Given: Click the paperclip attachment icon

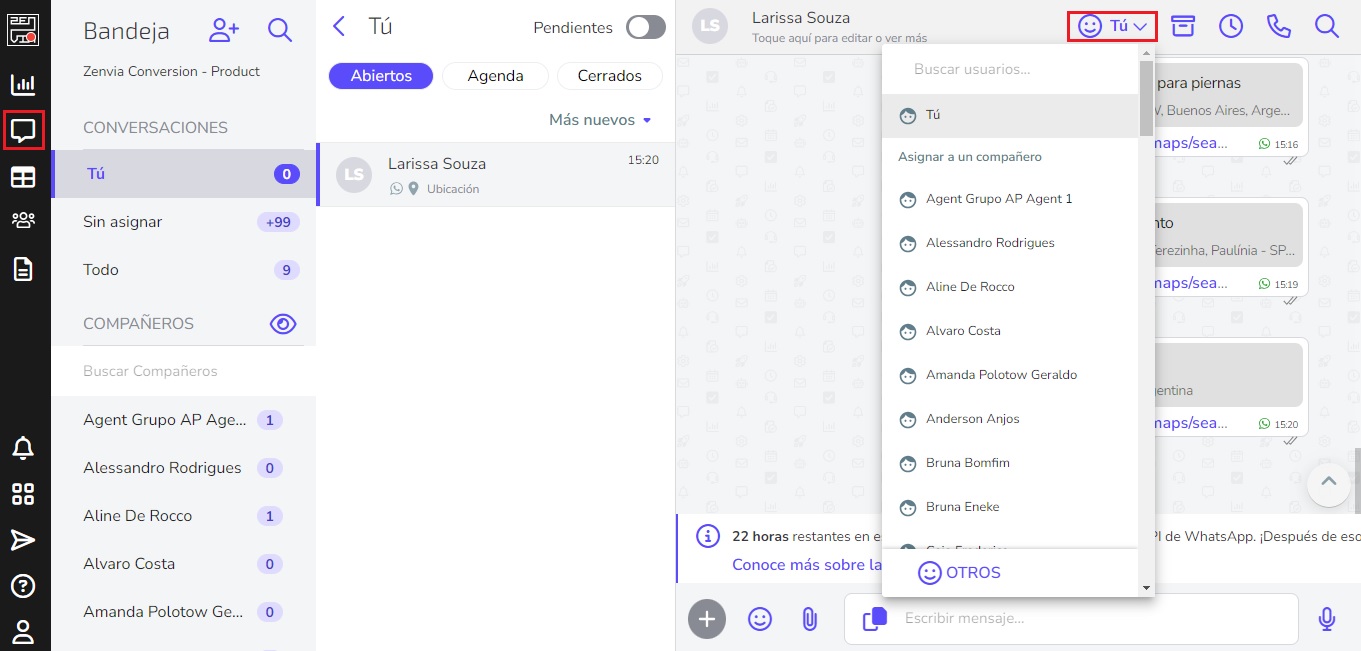Looking at the screenshot, I should pyautogui.click(x=810, y=619).
